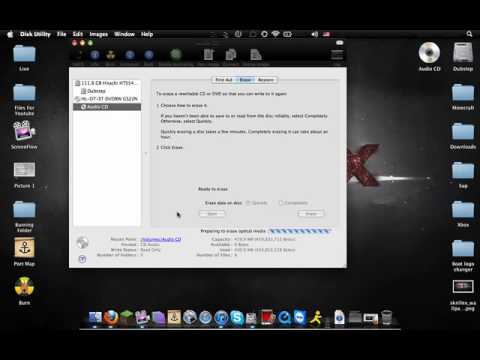This screenshot has height=360, width=480.
Task: Select the Quickly erase radio button
Action: tap(248, 203)
